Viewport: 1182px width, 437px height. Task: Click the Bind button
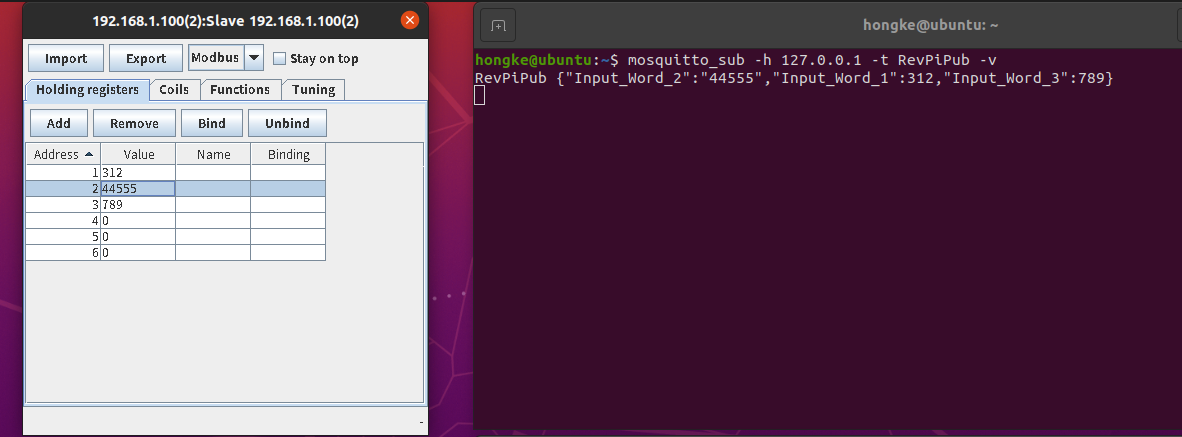(212, 123)
